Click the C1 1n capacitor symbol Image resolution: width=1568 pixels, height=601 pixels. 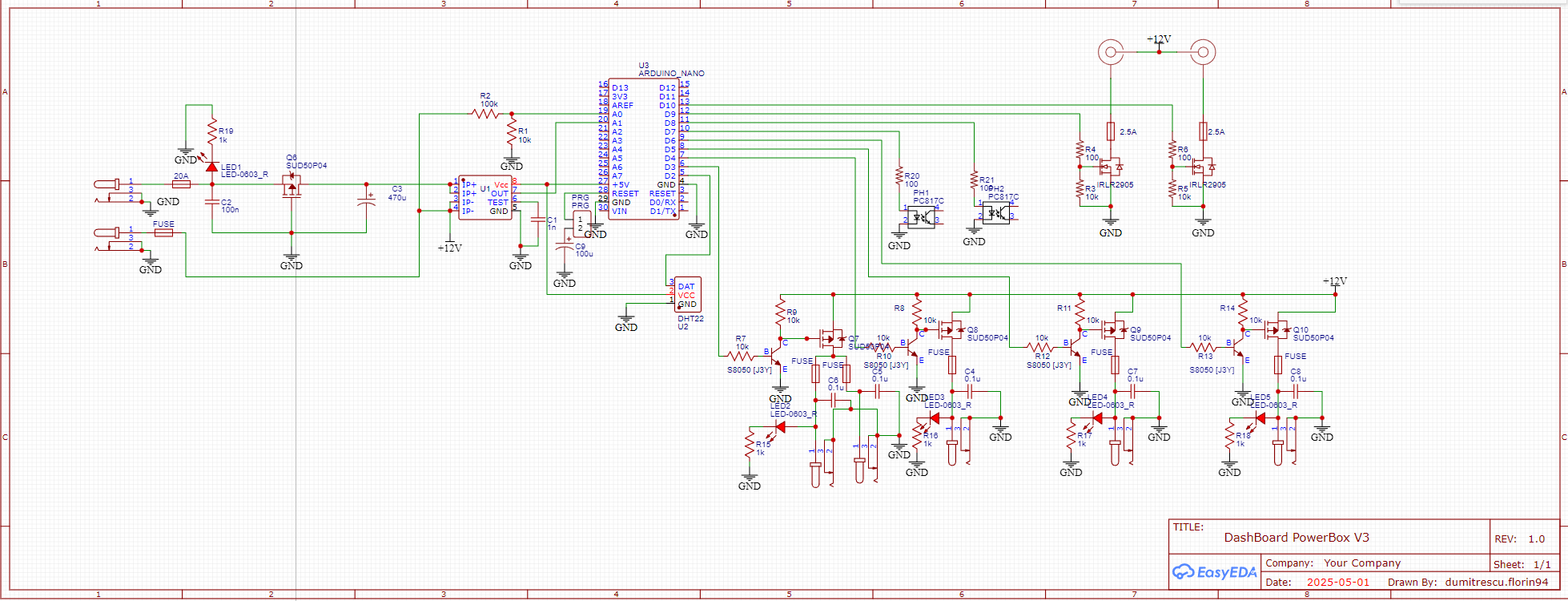point(537,219)
